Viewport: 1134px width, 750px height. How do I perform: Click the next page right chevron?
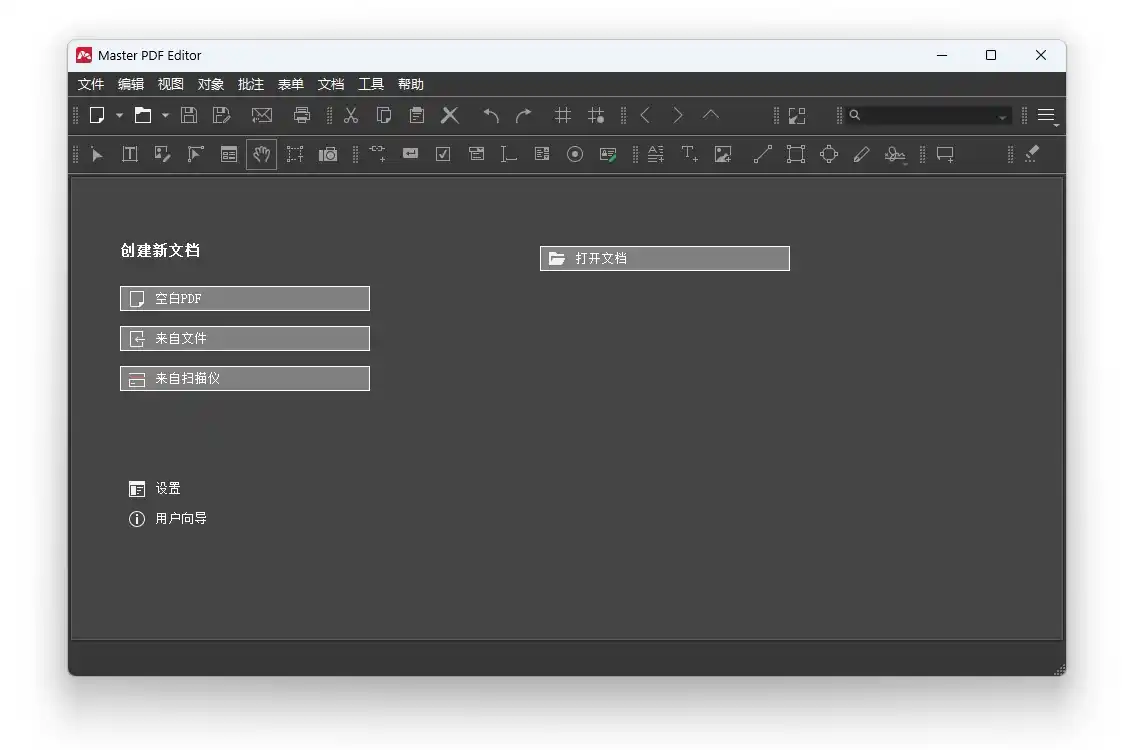click(678, 115)
